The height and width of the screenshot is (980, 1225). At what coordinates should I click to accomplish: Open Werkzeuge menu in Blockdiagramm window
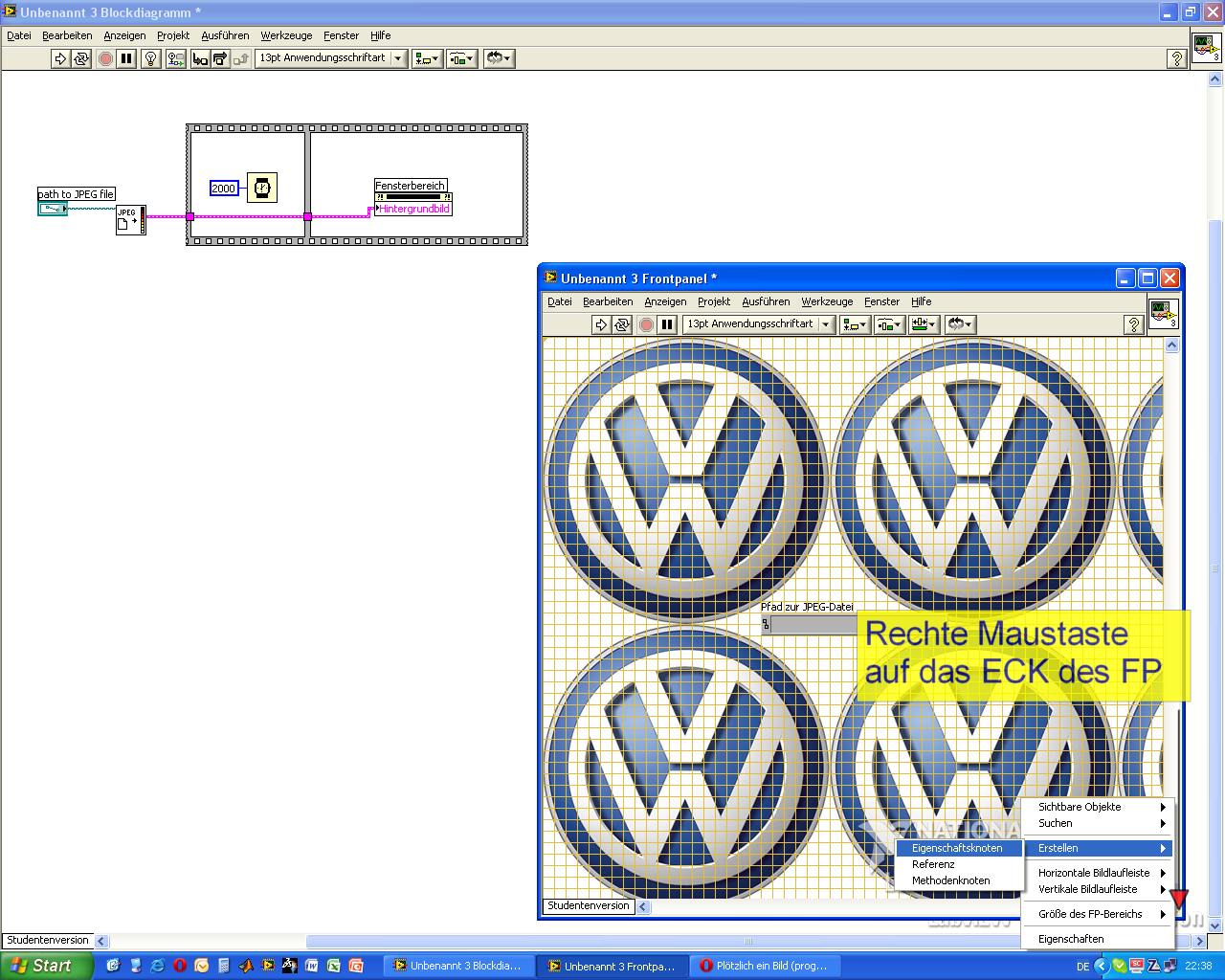pyautogui.click(x=286, y=35)
